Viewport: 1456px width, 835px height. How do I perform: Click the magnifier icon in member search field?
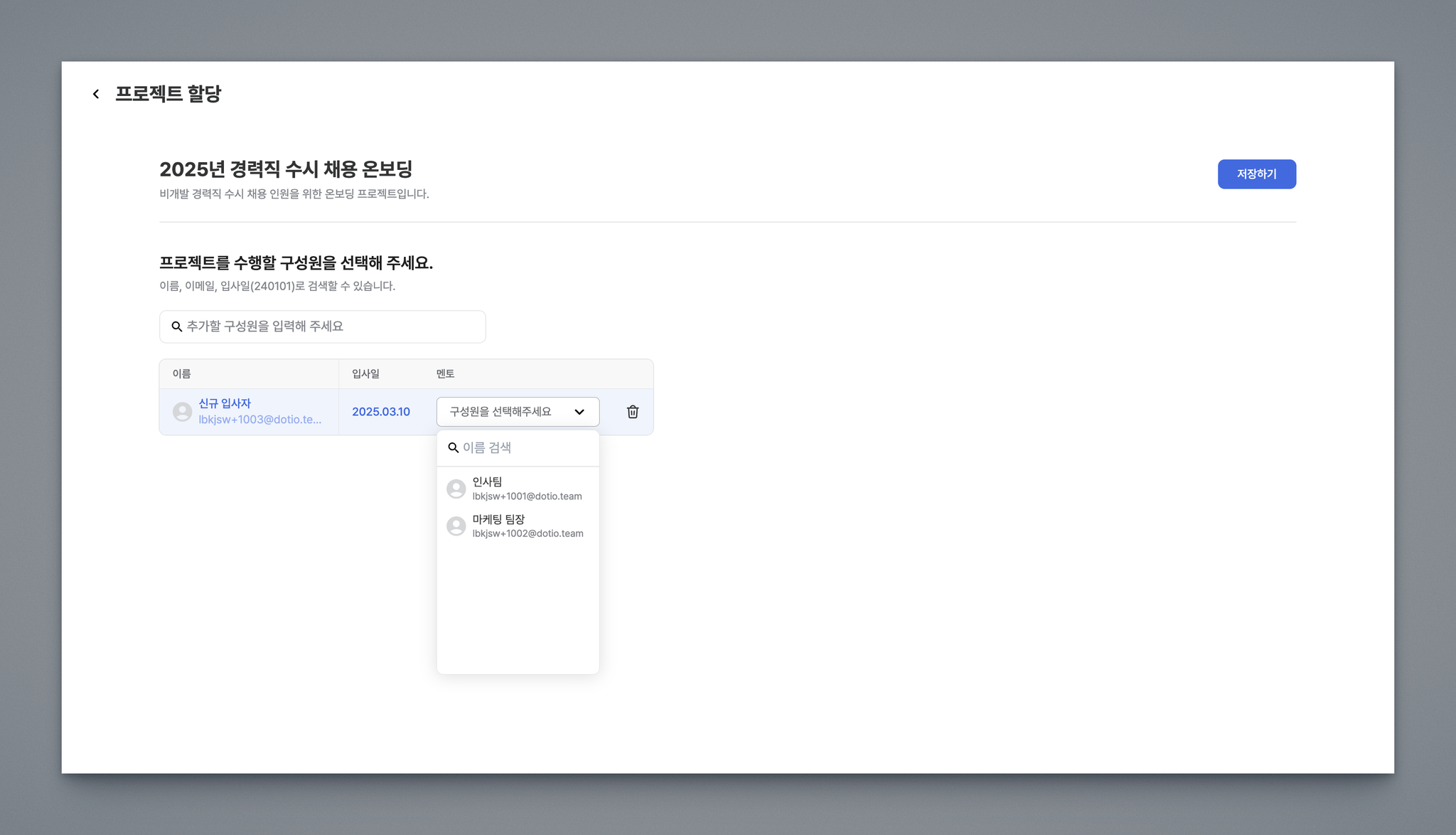point(177,326)
